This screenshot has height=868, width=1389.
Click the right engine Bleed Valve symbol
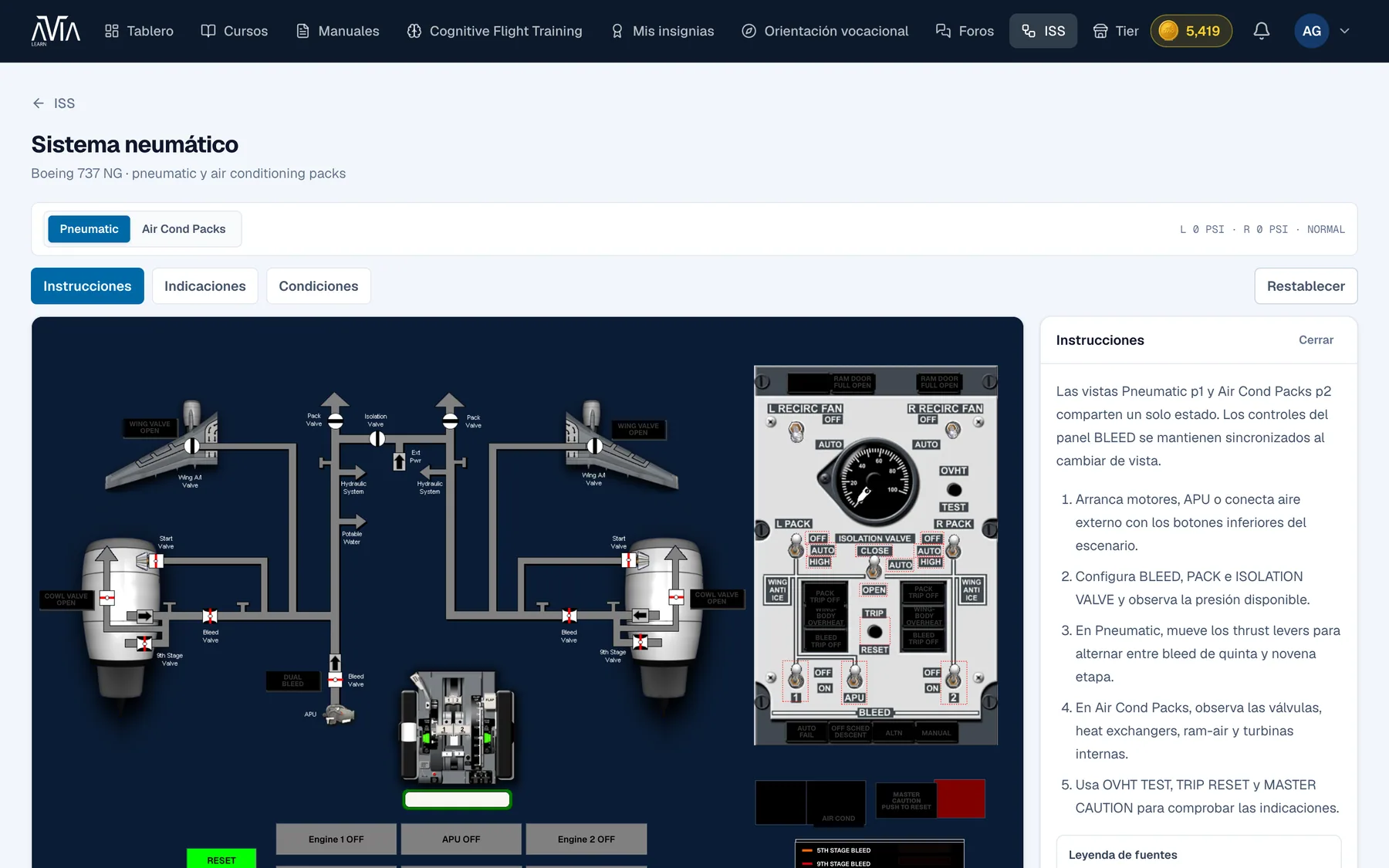pos(569,615)
